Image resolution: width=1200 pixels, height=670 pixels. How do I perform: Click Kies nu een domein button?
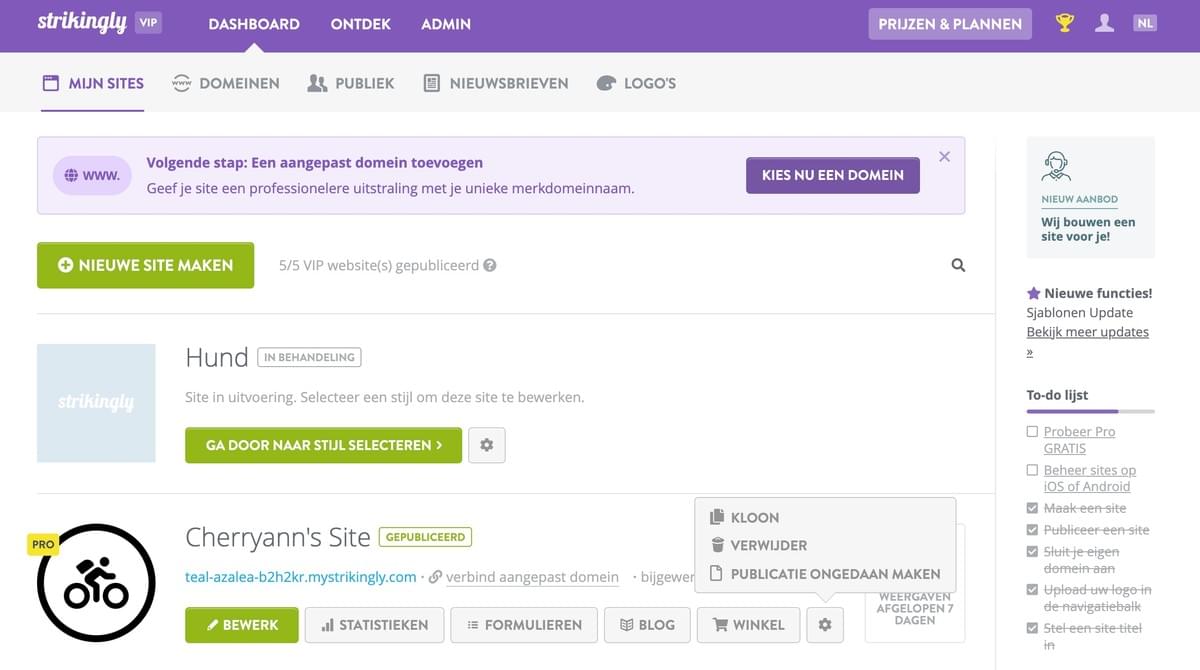(833, 175)
